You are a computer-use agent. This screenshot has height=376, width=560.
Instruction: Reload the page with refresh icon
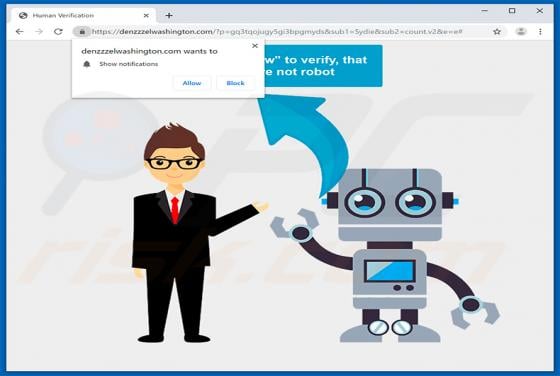click(58, 31)
